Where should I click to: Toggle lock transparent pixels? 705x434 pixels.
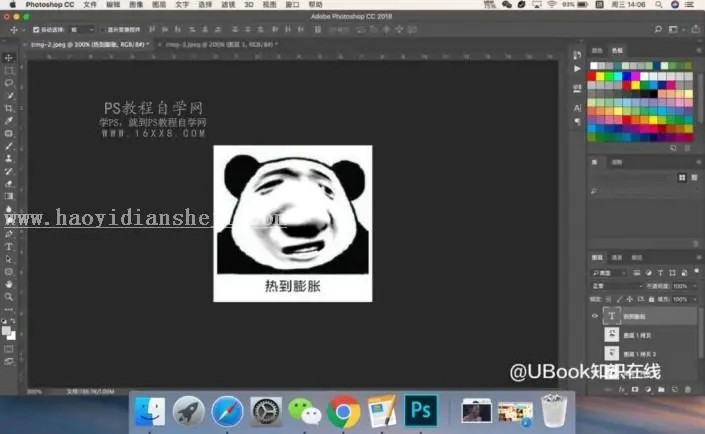608,299
